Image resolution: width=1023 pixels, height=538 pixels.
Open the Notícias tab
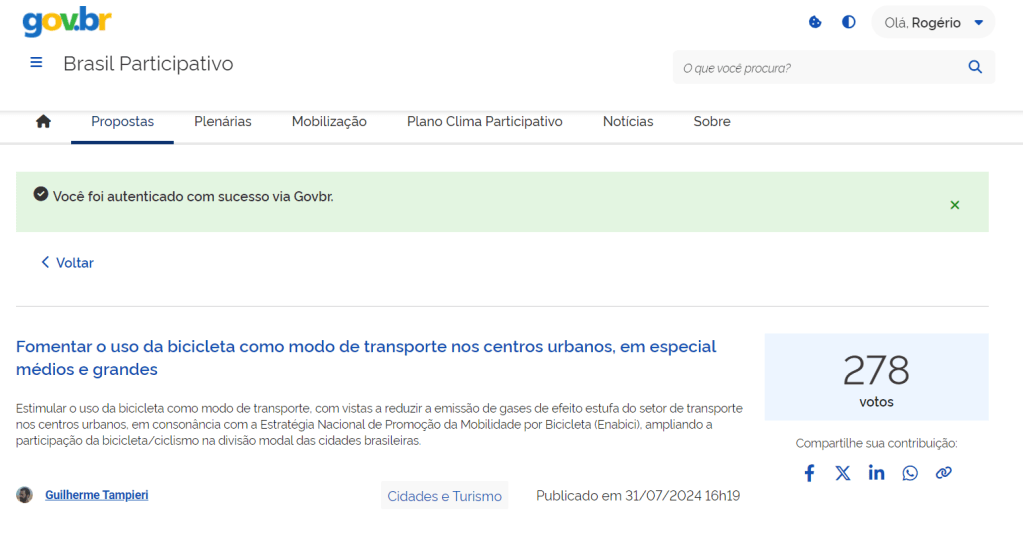pyautogui.click(x=628, y=122)
